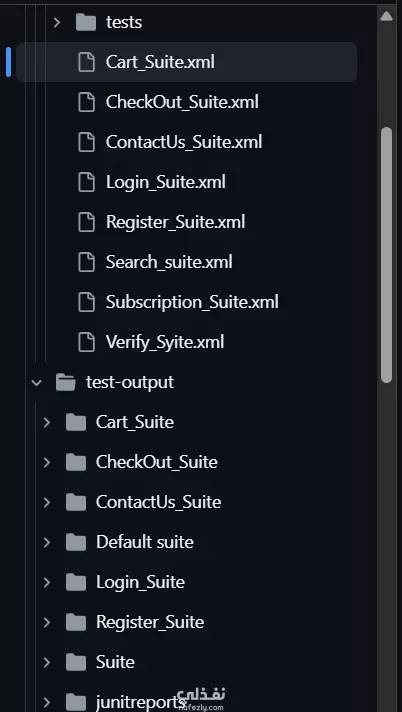Click the folder icon beside Default suite
This screenshot has height=712, width=402.
(x=76, y=542)
